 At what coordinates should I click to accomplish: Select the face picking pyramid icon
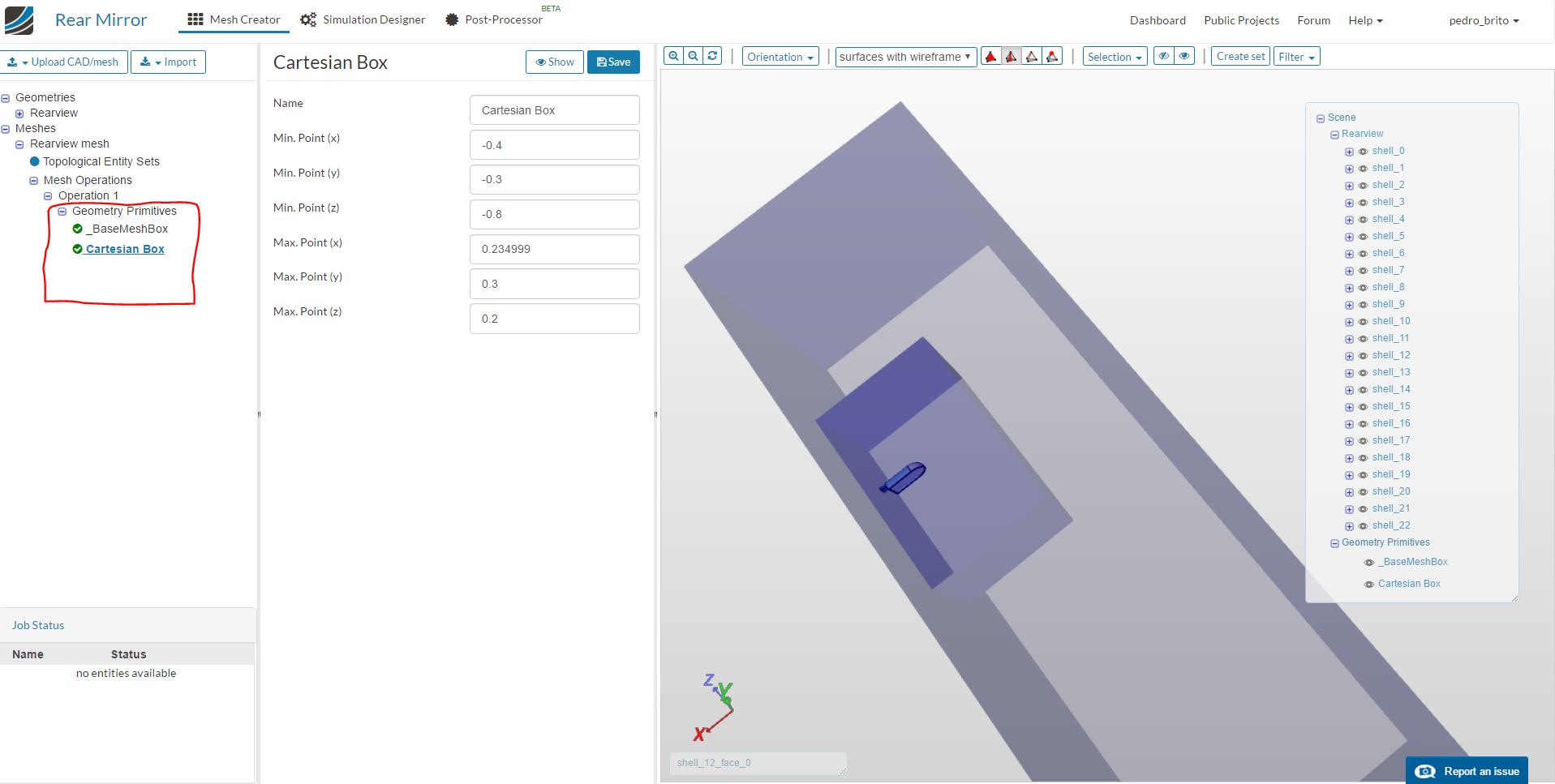pyautogui.click(x=1011, y=57)
